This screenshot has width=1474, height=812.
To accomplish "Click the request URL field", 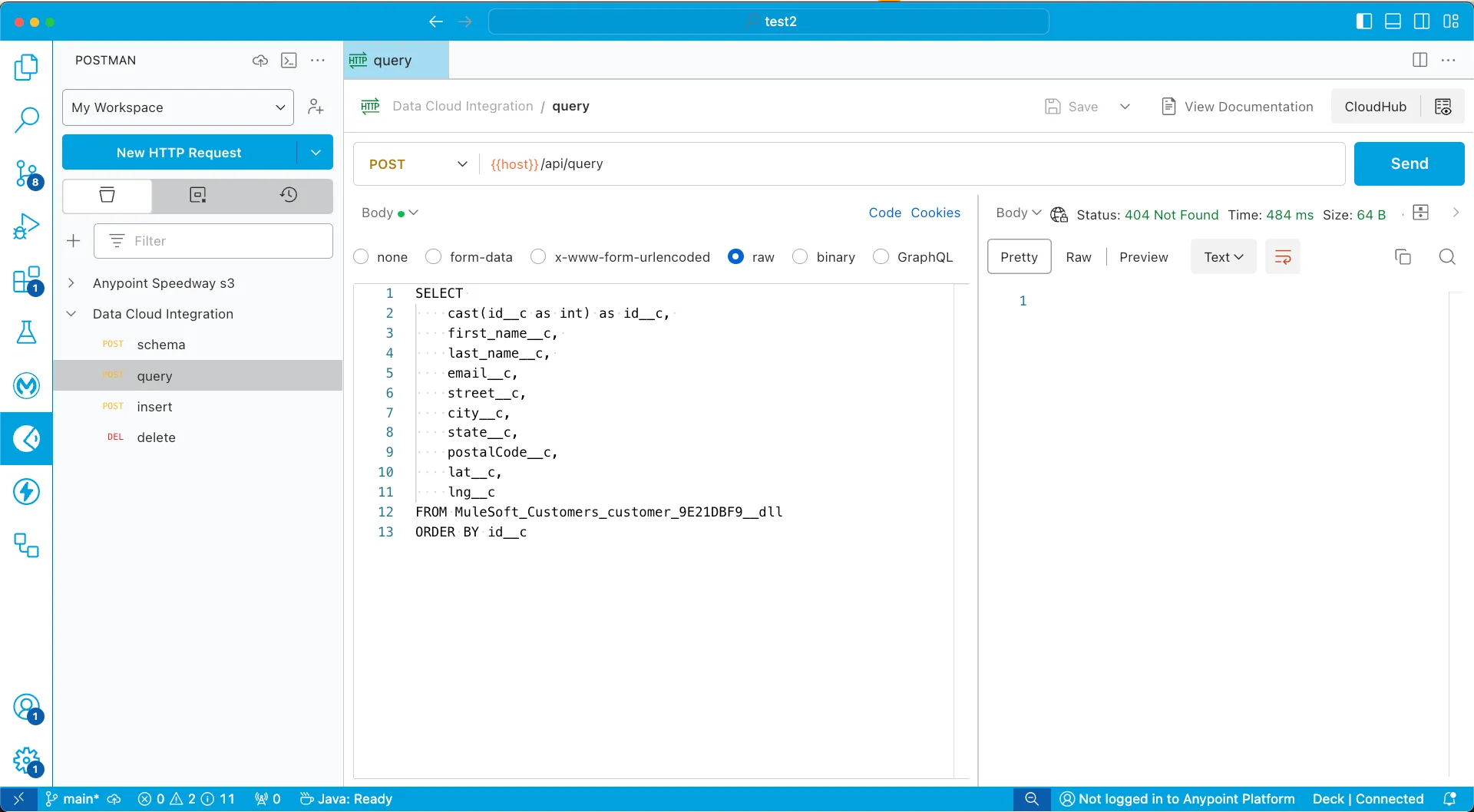I will [912, 164].
